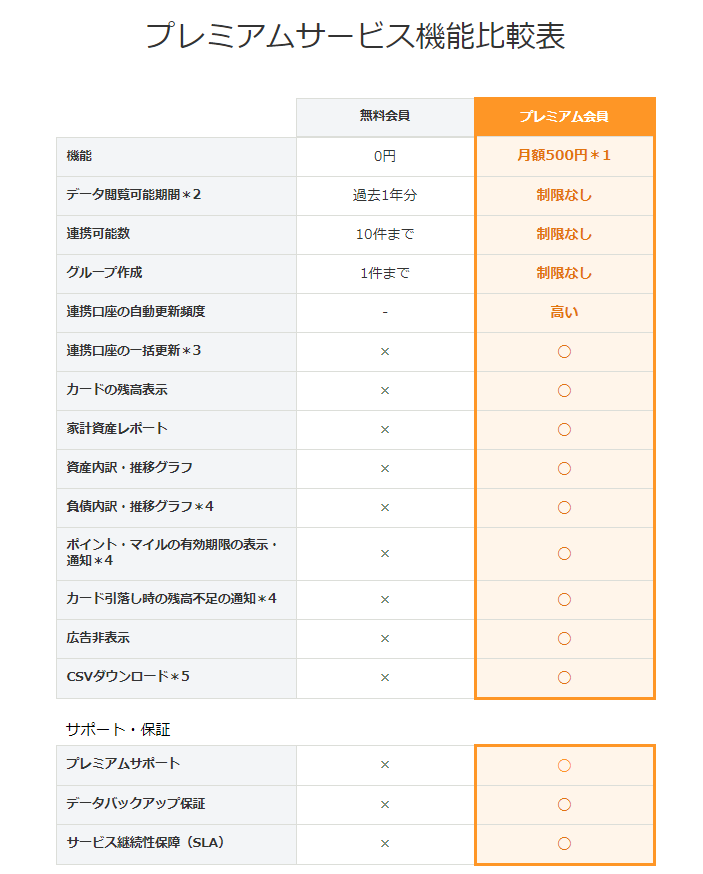Click the cross for プレミアムサポート free column
This screenshot has width=703, height=874.
tap(385, 765)
